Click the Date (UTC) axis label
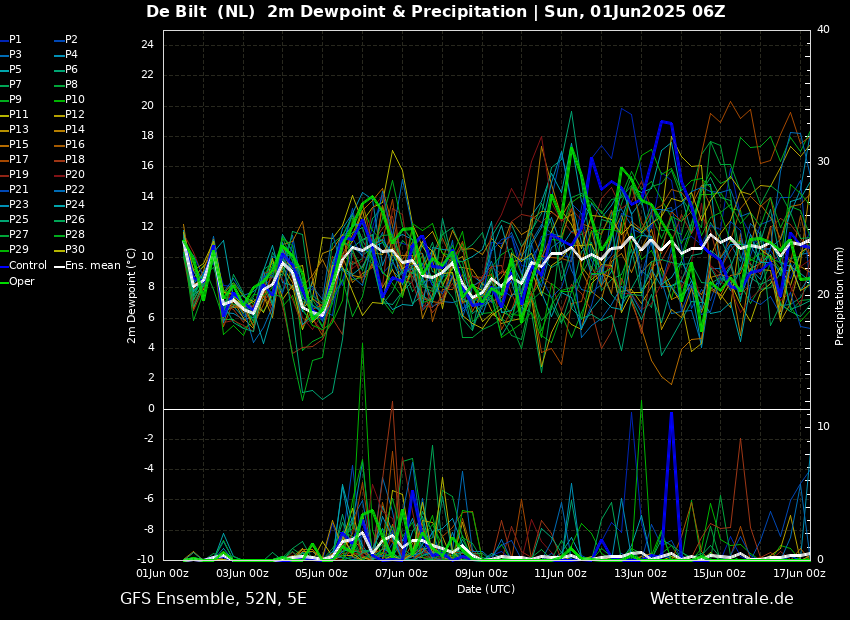This screenshot has width=850, height=620. (x=486, y=589)
